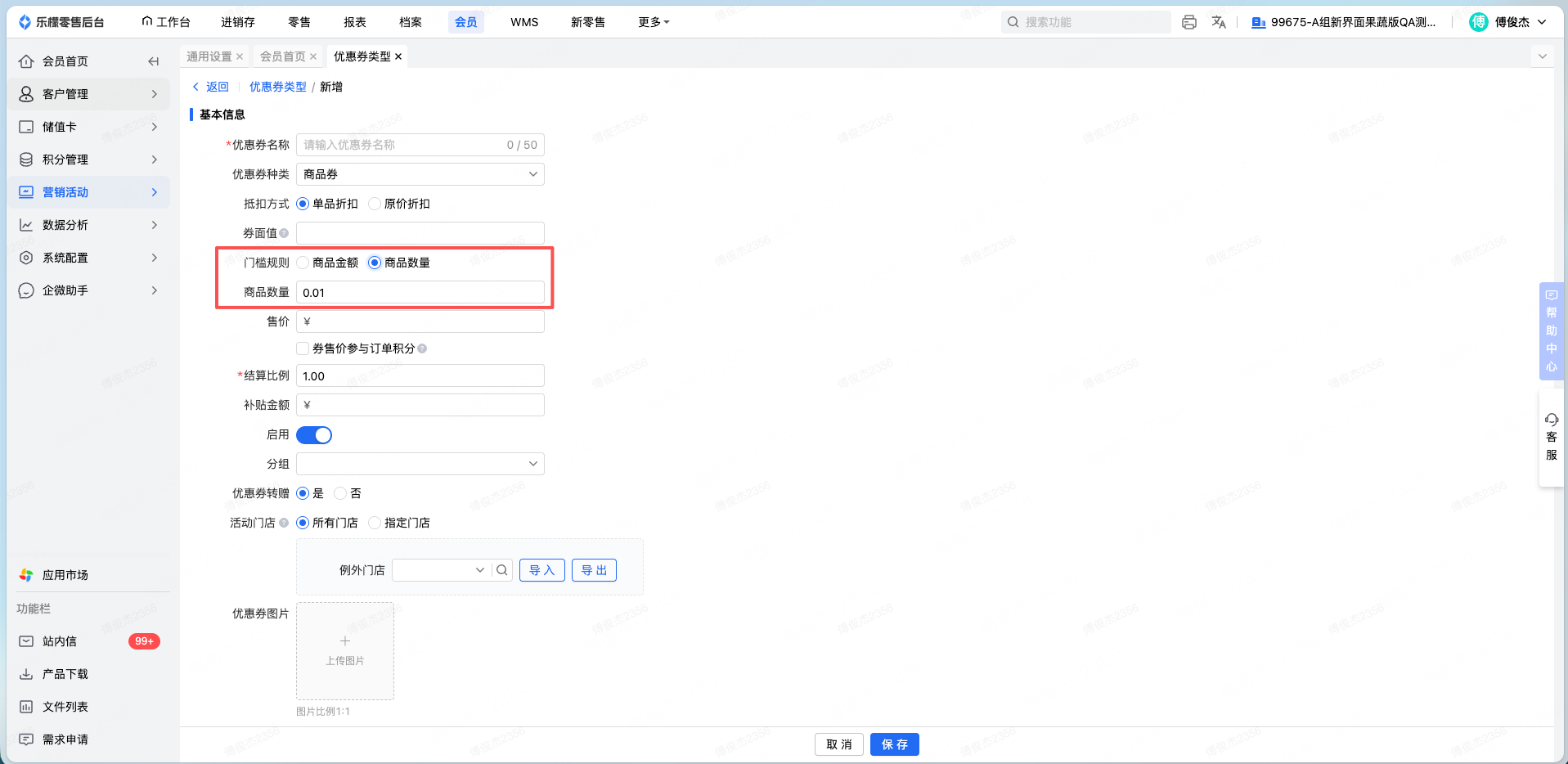
Task: Select the 商品金额 threshold radio button
Action: pyautogui.click(x=303, y=263)
